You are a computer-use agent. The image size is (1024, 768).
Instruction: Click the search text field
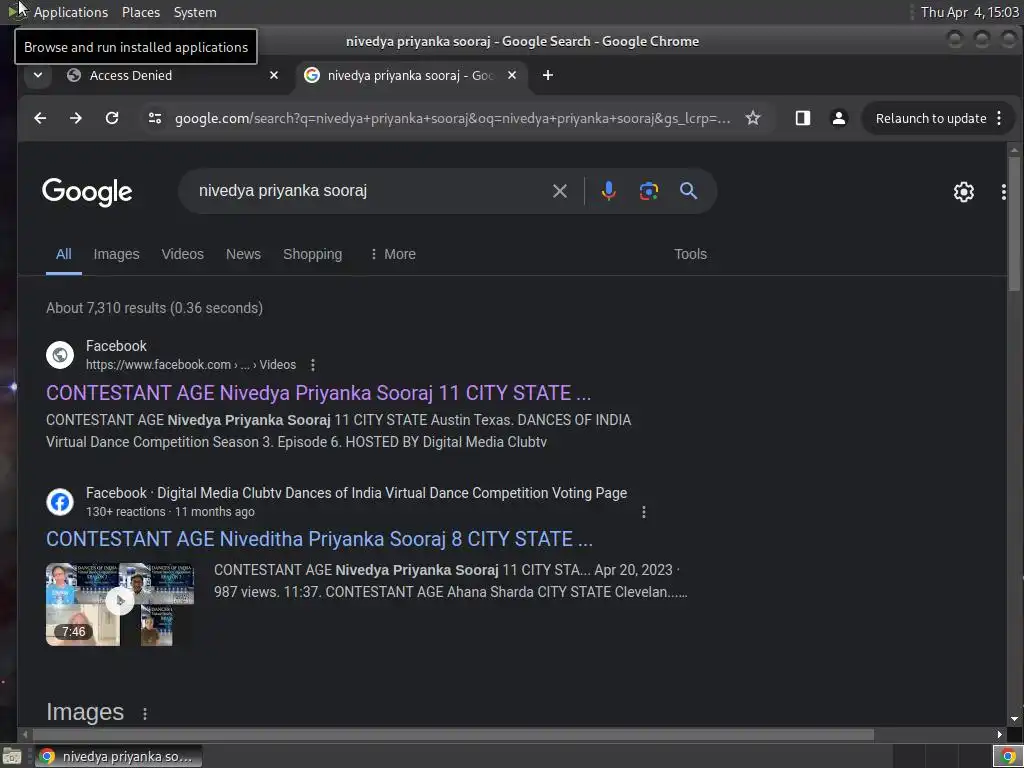pyautogui.click(x=369, y=191)
